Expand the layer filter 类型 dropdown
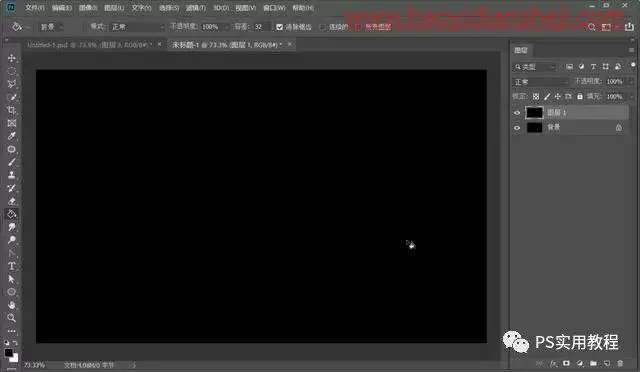 tap(535, 67)
